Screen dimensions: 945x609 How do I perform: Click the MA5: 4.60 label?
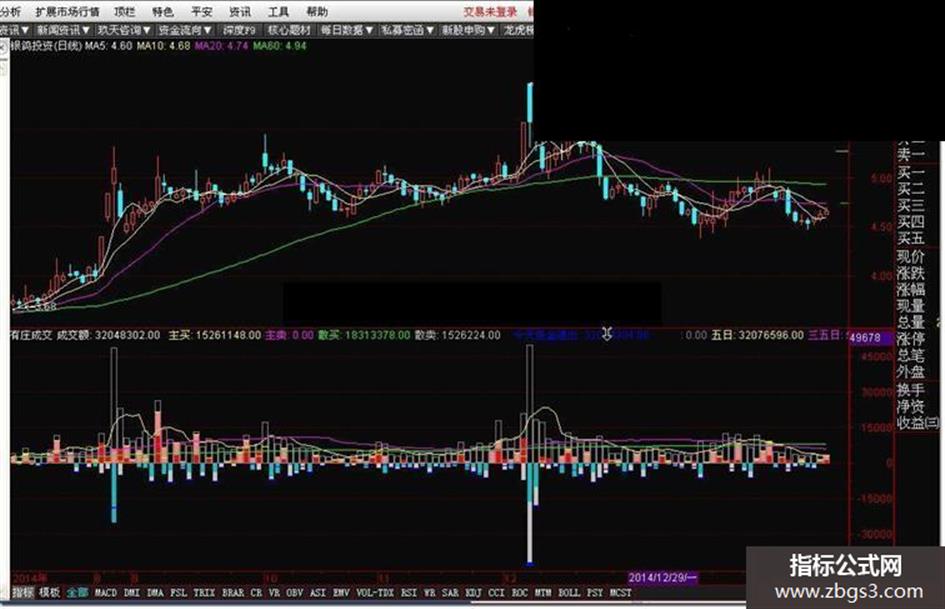coord(108,46)
